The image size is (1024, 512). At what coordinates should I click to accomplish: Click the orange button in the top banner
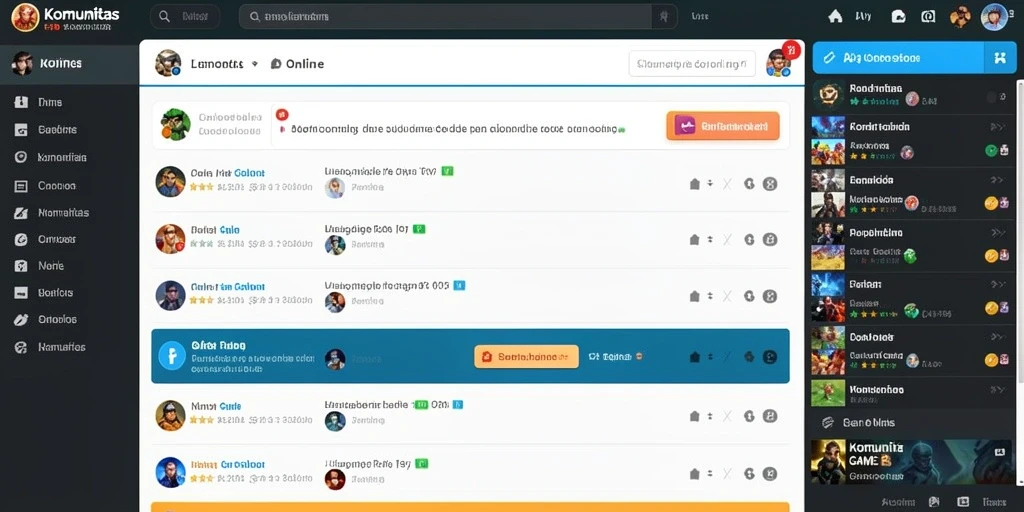click(723, 126)
